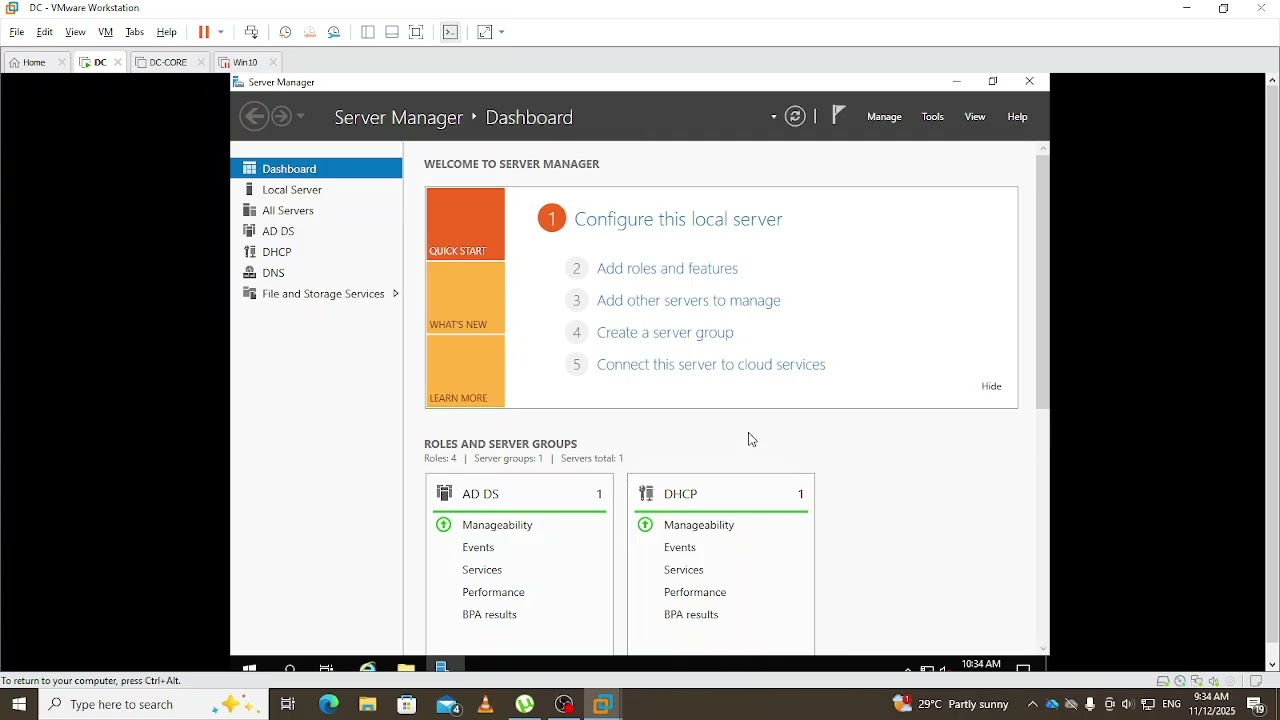Open VMware File menu
Viewport: 1280px width, 720px height.
(x=17, y=32)
